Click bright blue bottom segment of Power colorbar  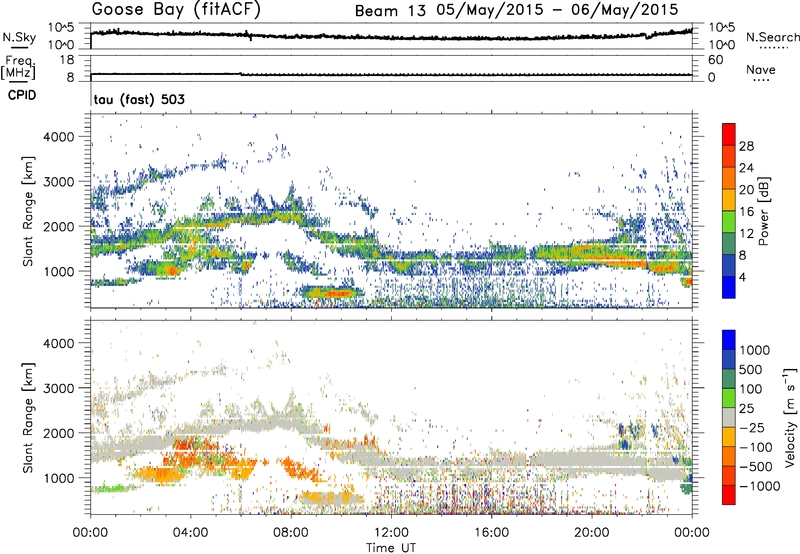729,288
